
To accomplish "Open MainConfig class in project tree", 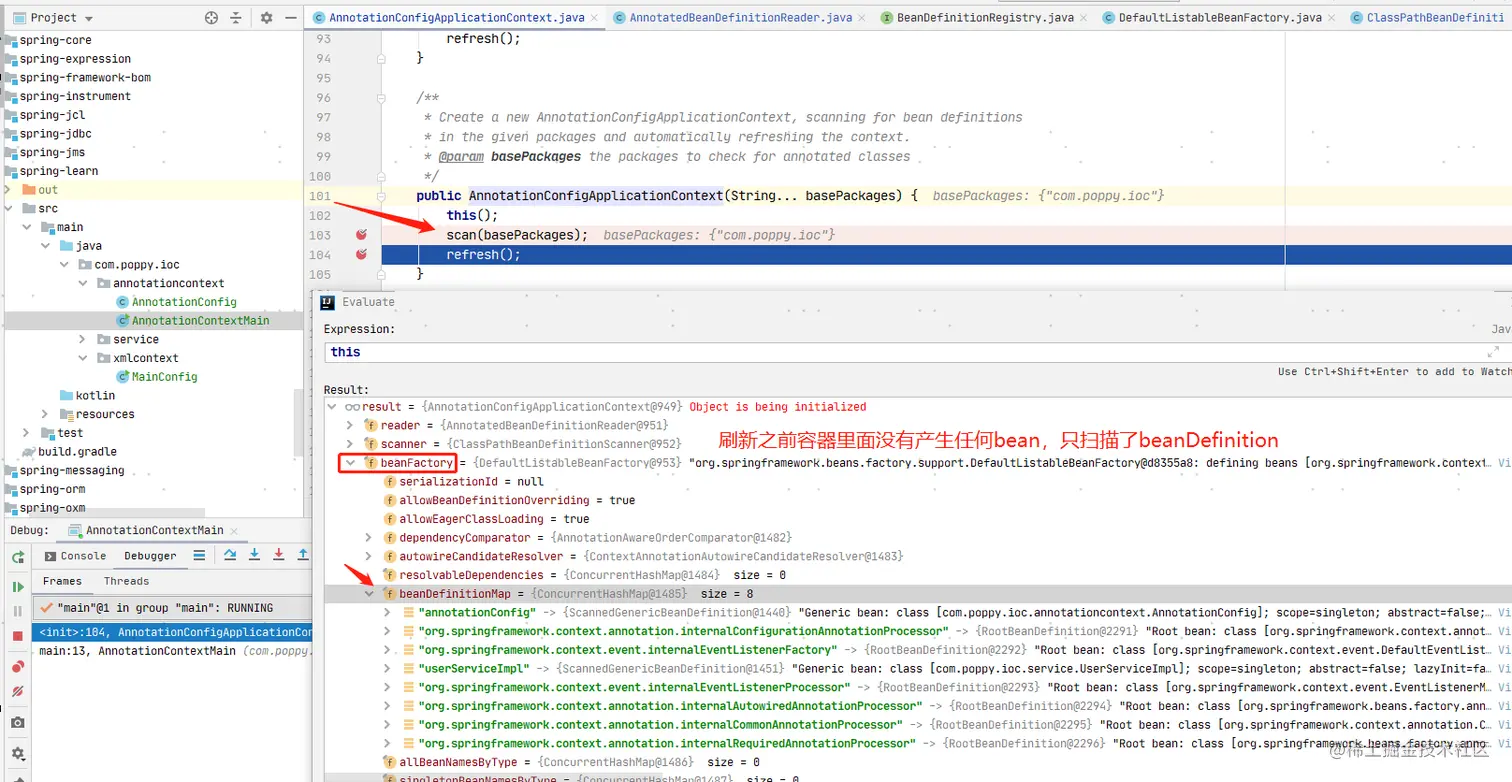I will 157,377.
